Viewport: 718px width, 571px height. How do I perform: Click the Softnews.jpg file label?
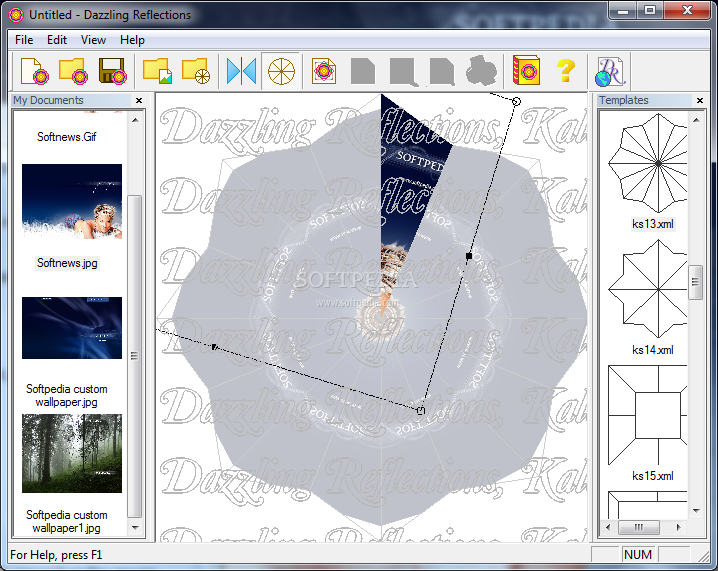[67, 263]
